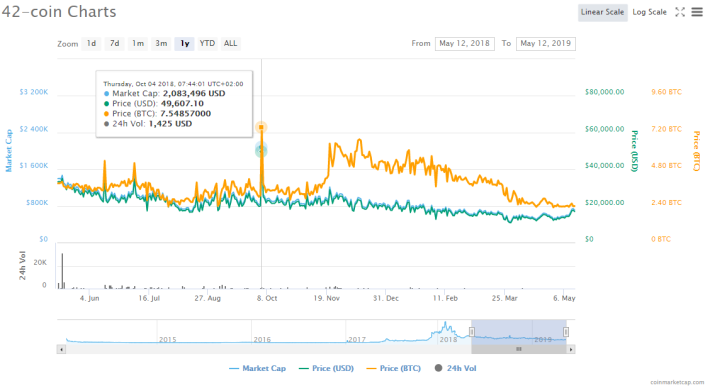This screenshot has height=388, width=710.
Task: Click the '31. Dec' axis label
Action: (x=386, y=298)
